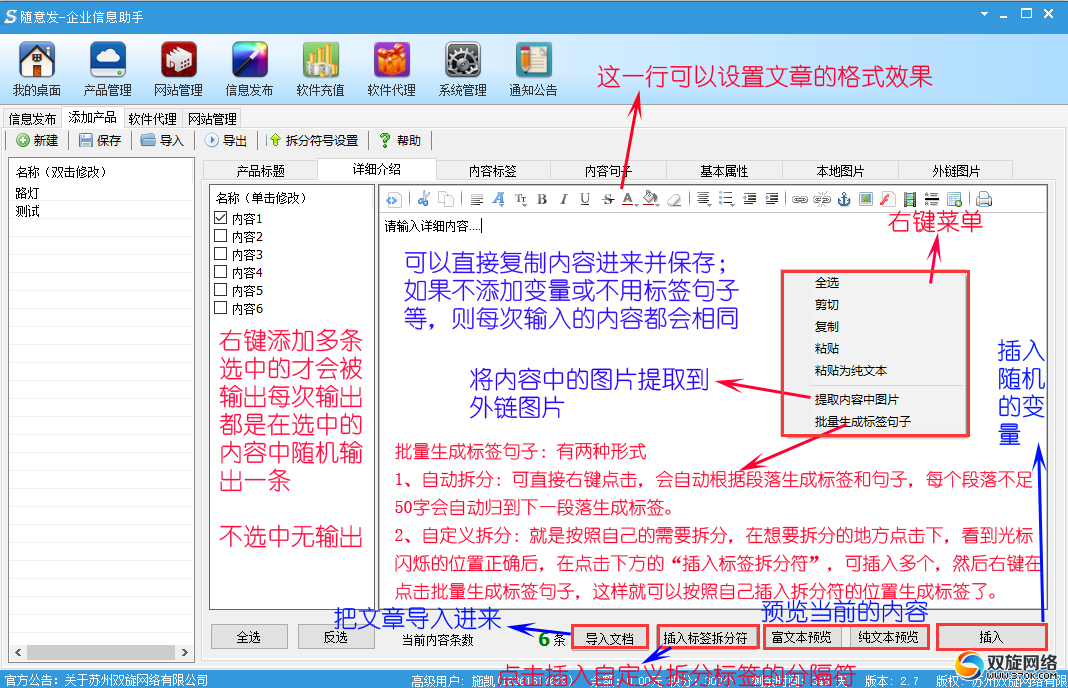Image resolution: width=1068 pixels, height=688 pixels.
Task: Select 粘贴为纯文本 in context menu
Action: (x=851, y=371)
